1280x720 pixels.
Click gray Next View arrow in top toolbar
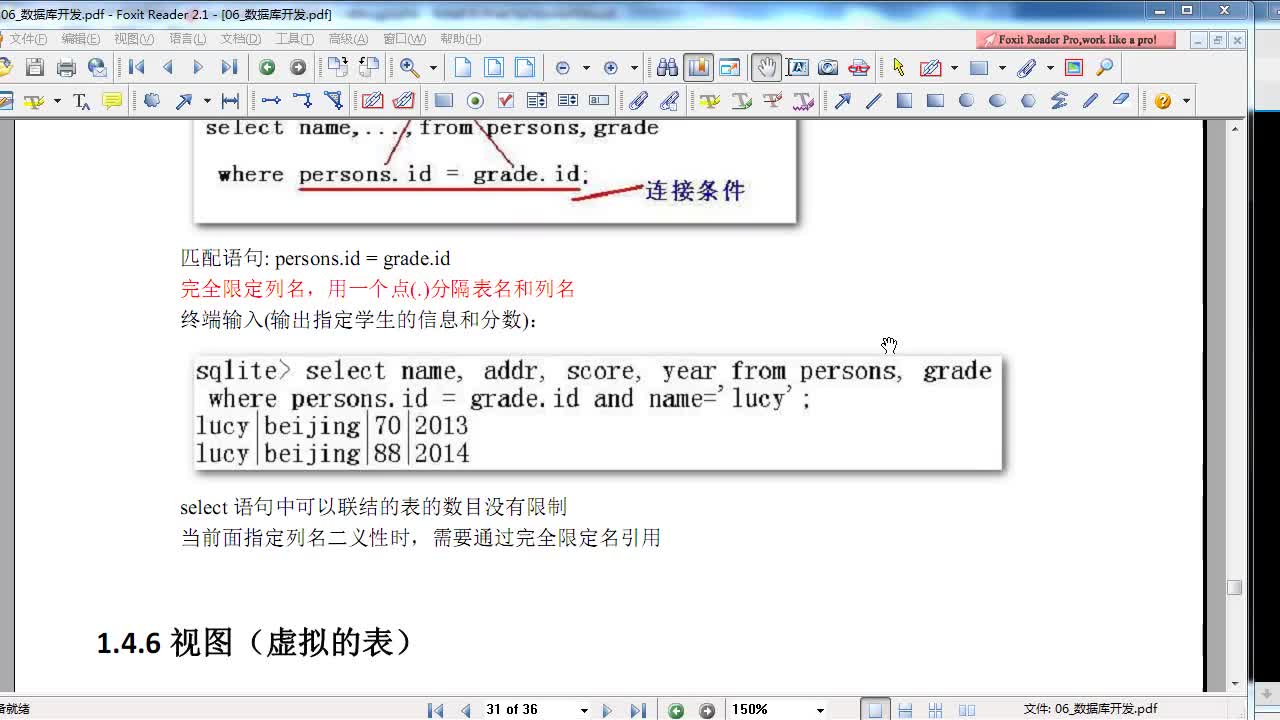298,68
